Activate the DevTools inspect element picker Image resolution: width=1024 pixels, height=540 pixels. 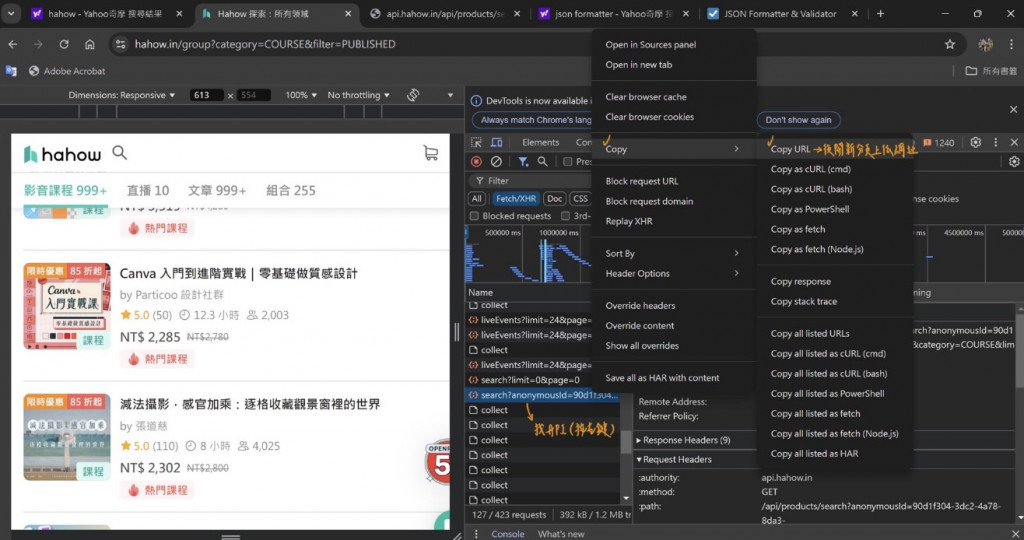[x=476, y=142]
